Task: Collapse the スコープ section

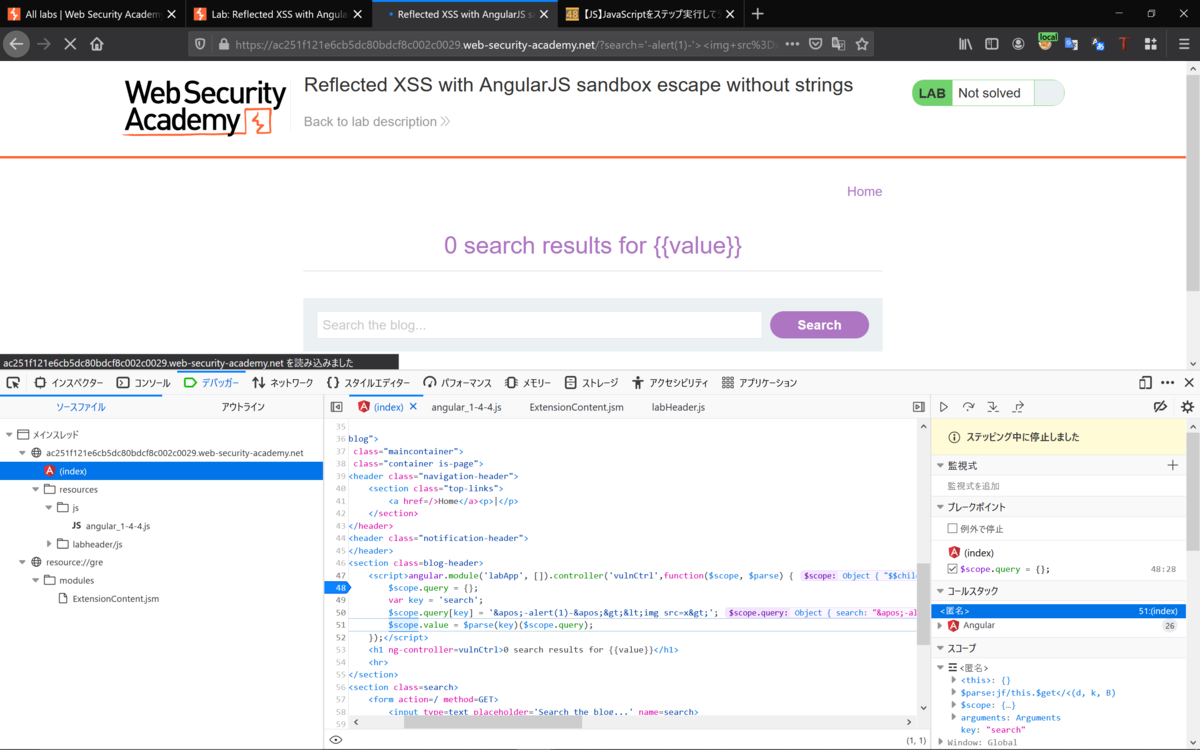Action: pos(940,649)
